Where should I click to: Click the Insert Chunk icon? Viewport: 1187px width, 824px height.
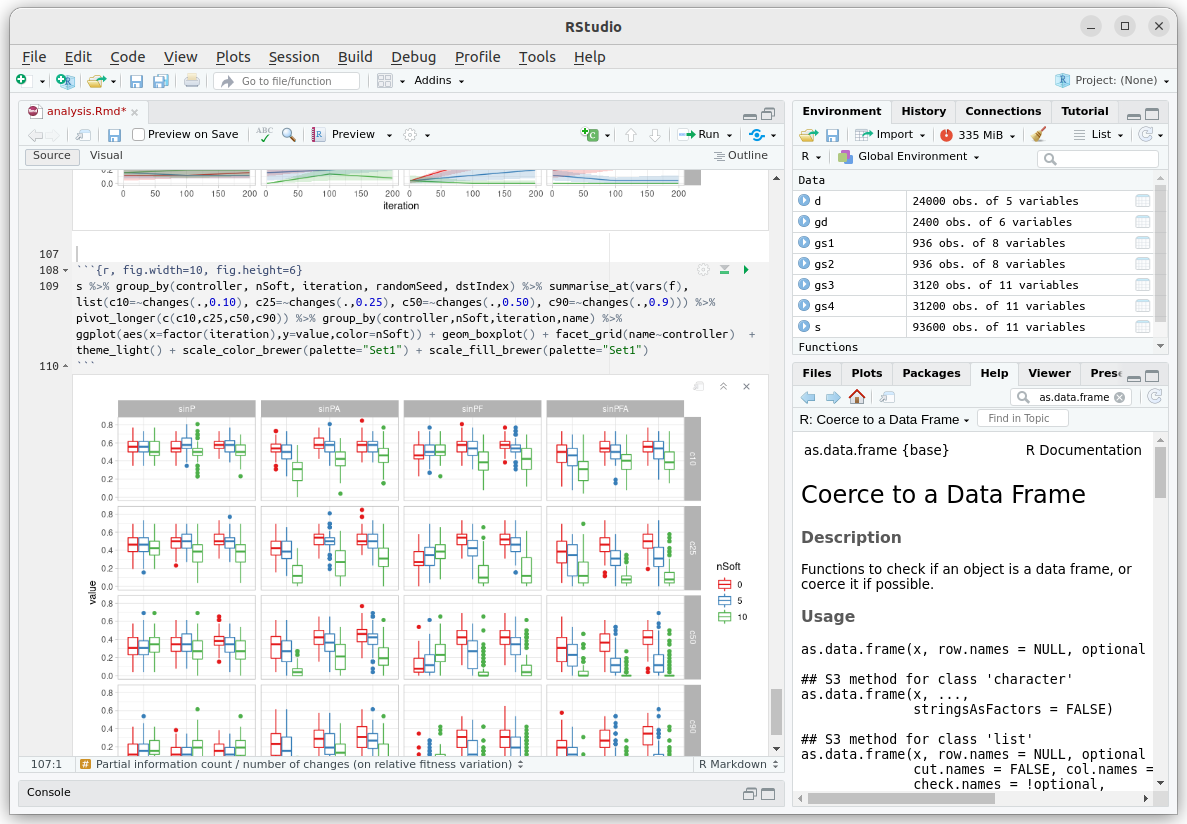pyautogui.click(x=590, y=134)
